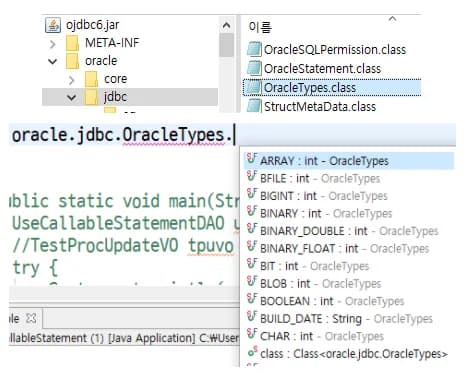472x373 pixels.
Task: Click the class literal proposal icon
Action: coord(253,352)
